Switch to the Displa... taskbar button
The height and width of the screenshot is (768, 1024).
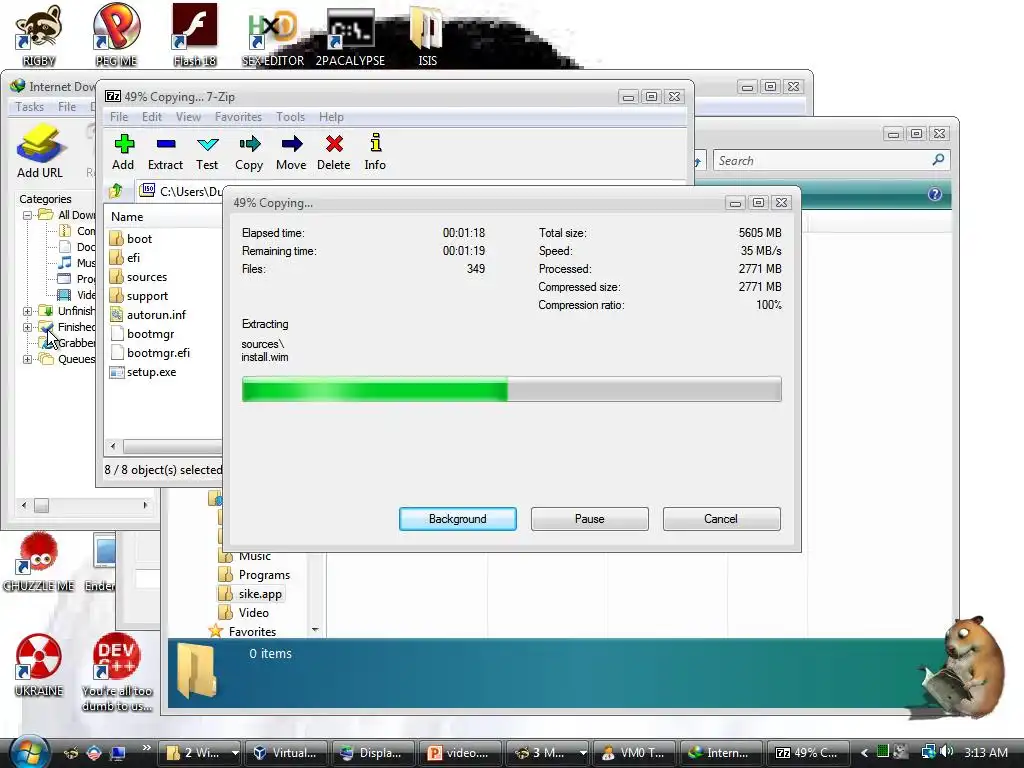pyautogui.click(x=372, y=752)
